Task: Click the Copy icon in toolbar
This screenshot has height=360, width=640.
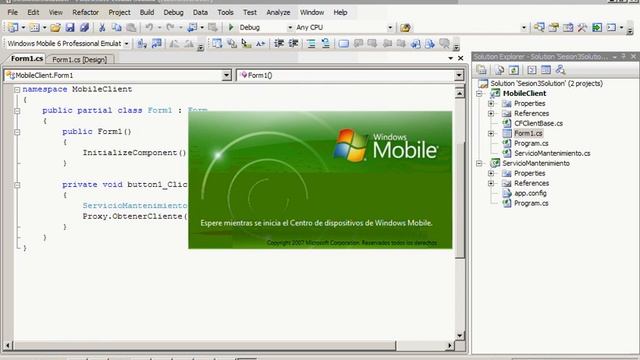Action: coord(117,27)
